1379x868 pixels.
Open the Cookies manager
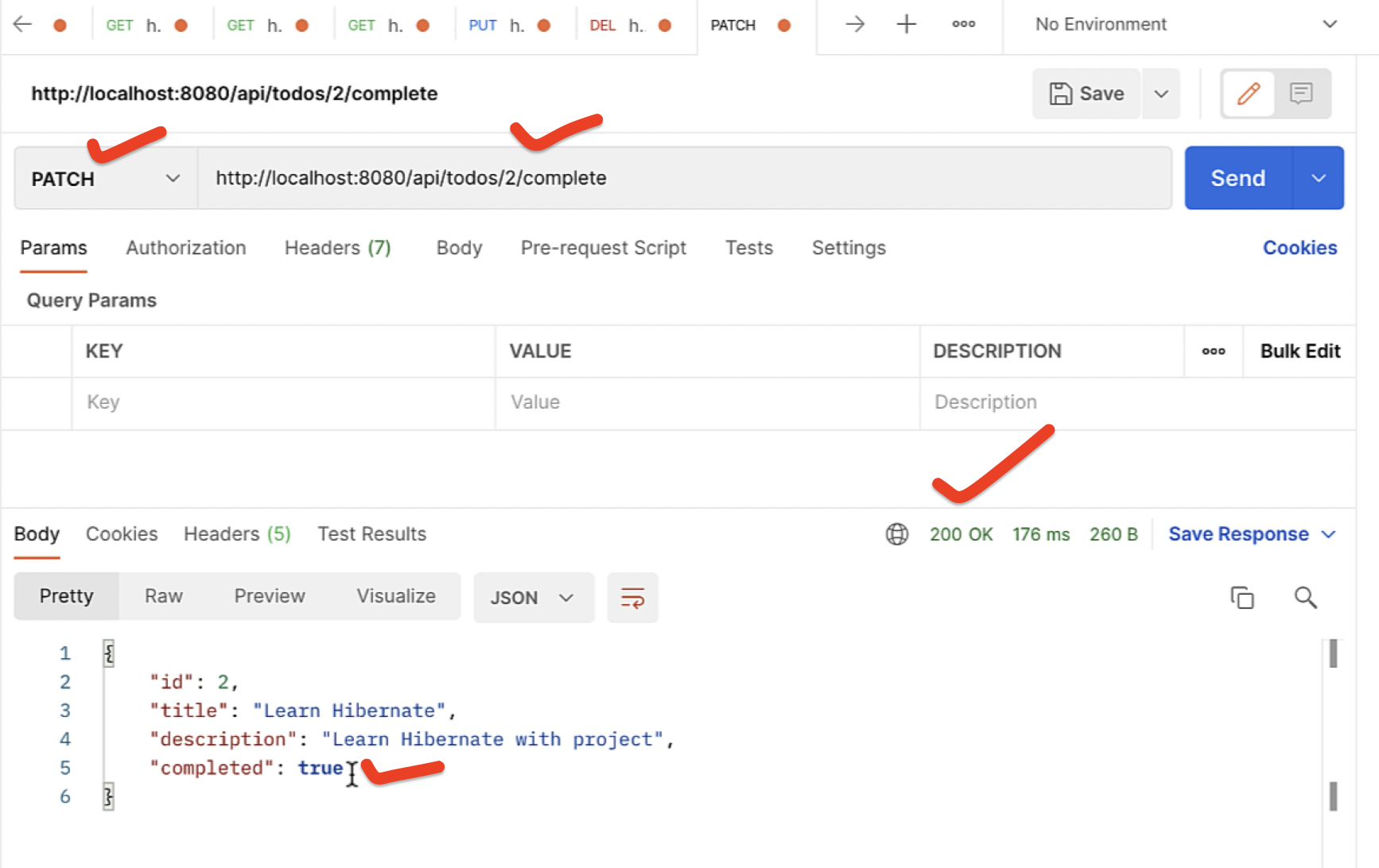tap(1299, 247)
